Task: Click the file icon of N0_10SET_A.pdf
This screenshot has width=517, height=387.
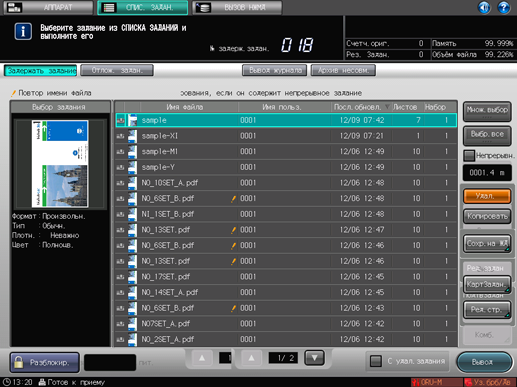Action: 133,183
